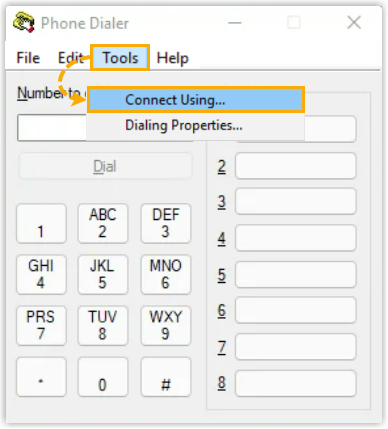This screenshot has height=429, width=388.
Task: Select Dialing Properties... menu entry
Action: pyautogui.click(x=196, y=126)
